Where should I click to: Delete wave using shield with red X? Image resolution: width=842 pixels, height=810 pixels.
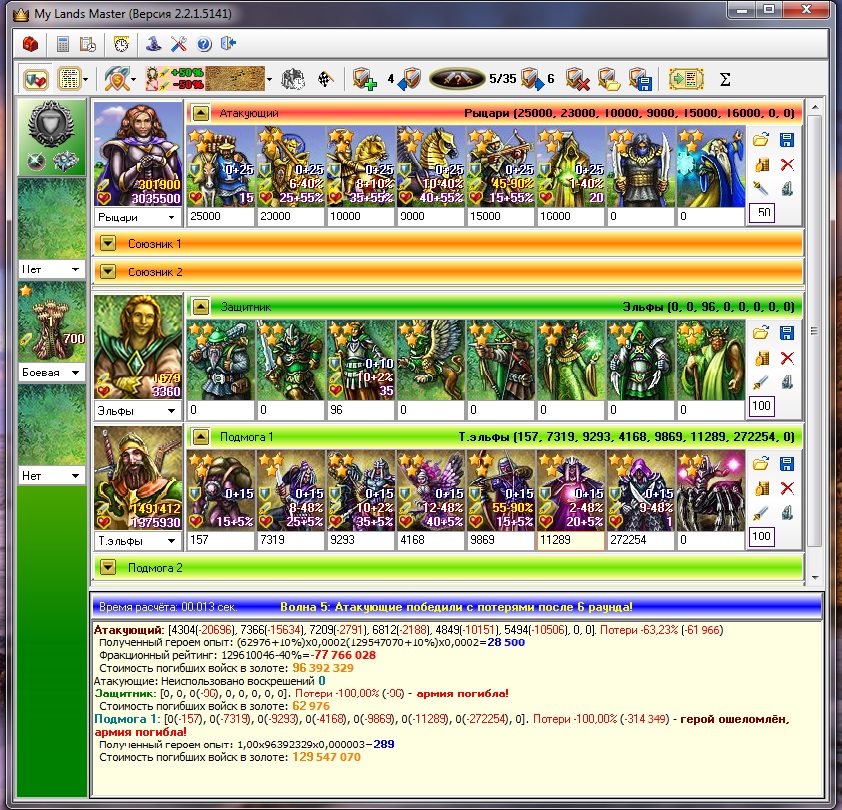(577, 79)
